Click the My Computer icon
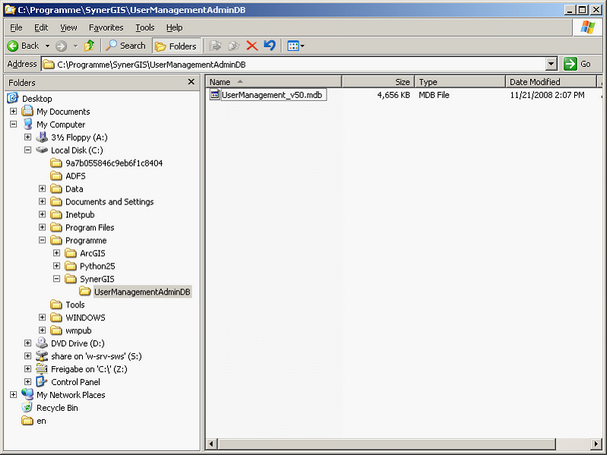The width and height of the screenshot is (607, 455). [x=27, y=124]
